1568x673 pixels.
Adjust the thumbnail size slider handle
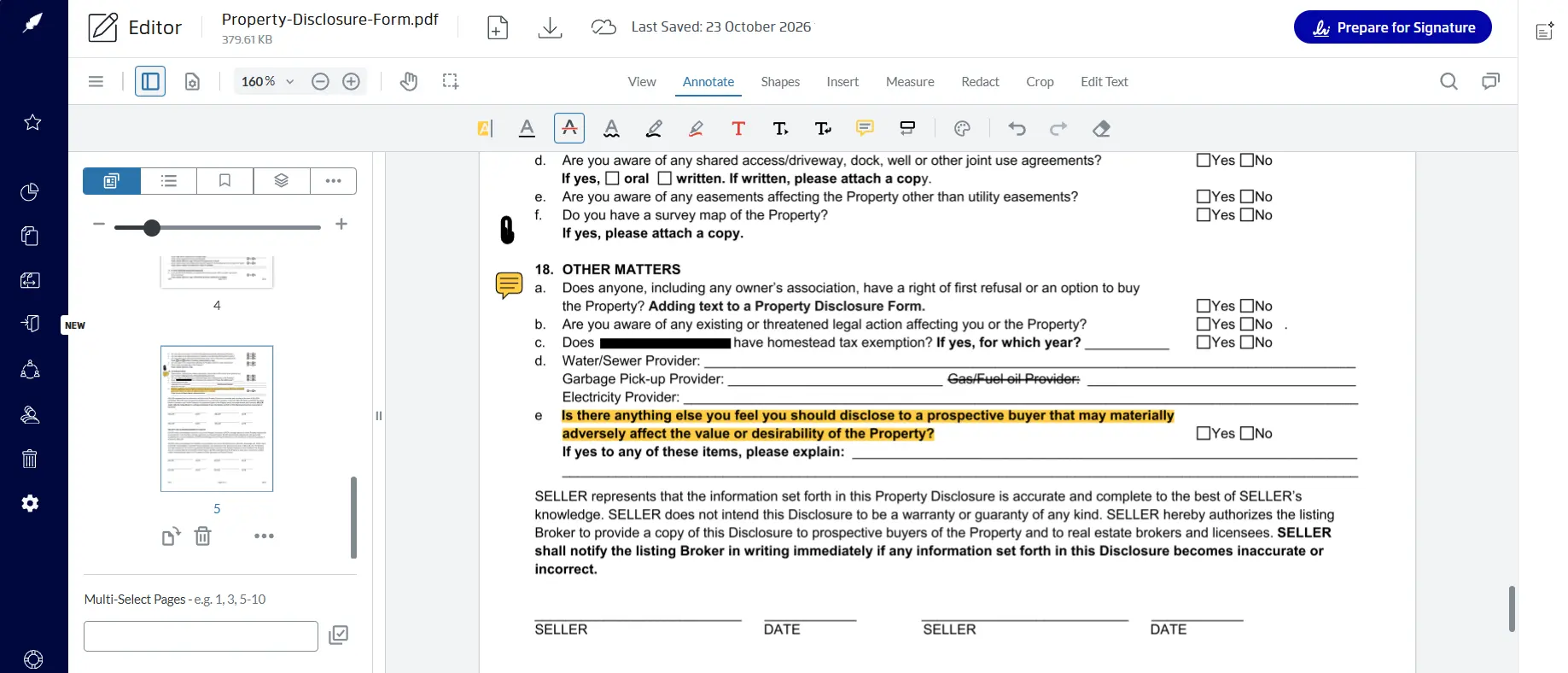[x=152, y=227]
